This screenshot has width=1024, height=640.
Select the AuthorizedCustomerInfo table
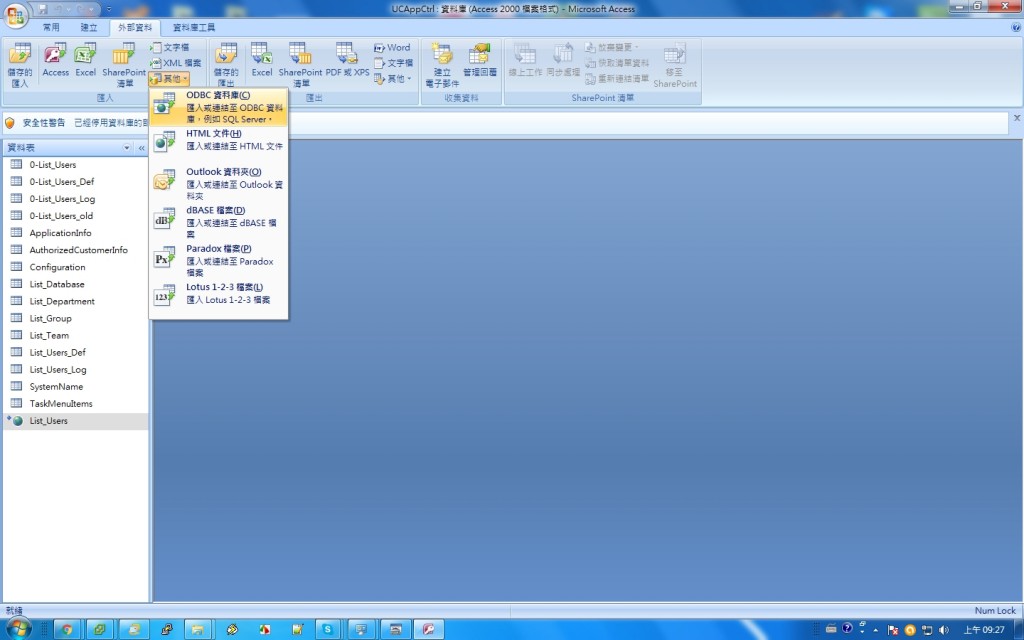point(76,249)
